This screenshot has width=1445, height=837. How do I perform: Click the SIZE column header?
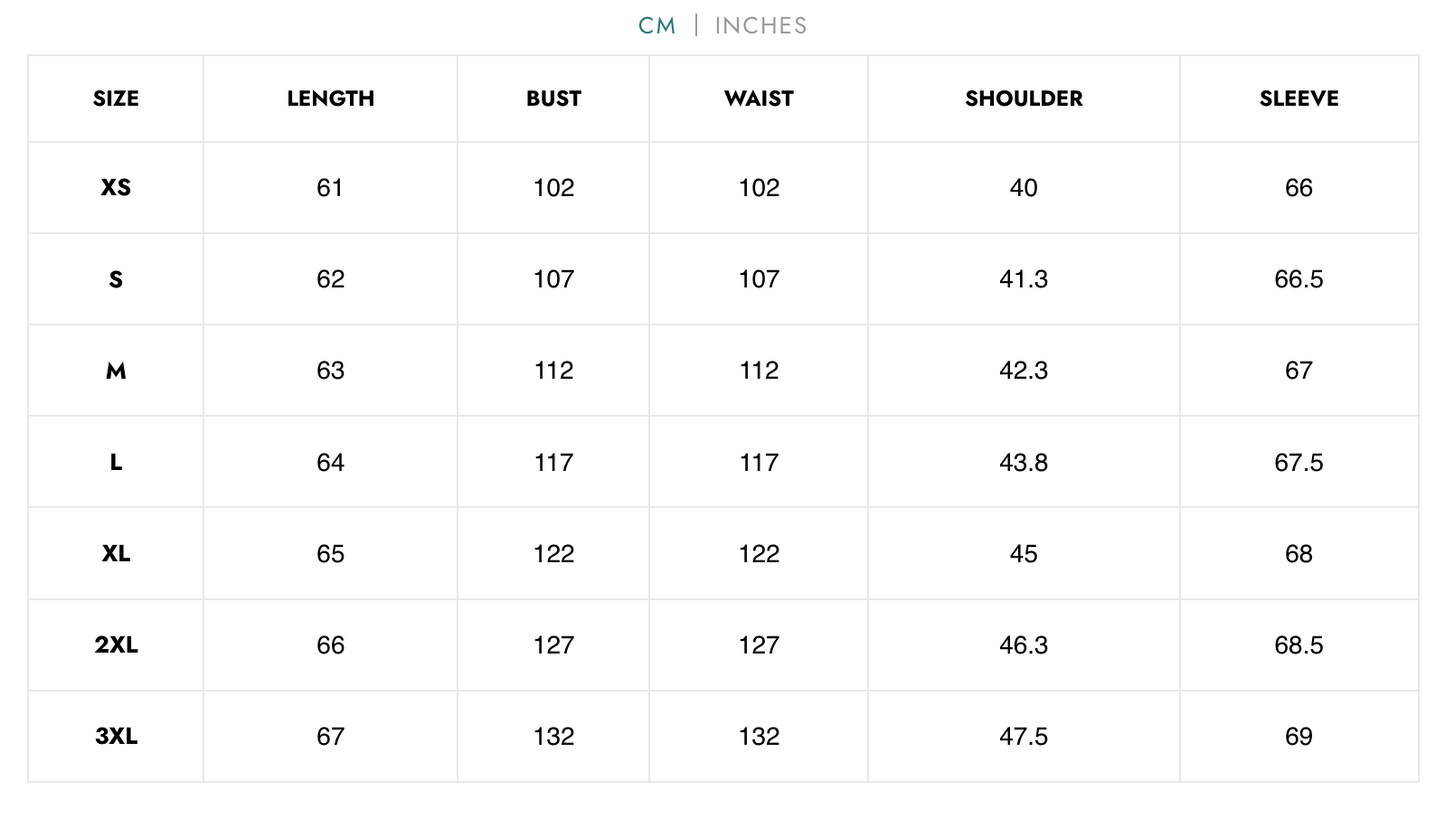tap(116, 99)
